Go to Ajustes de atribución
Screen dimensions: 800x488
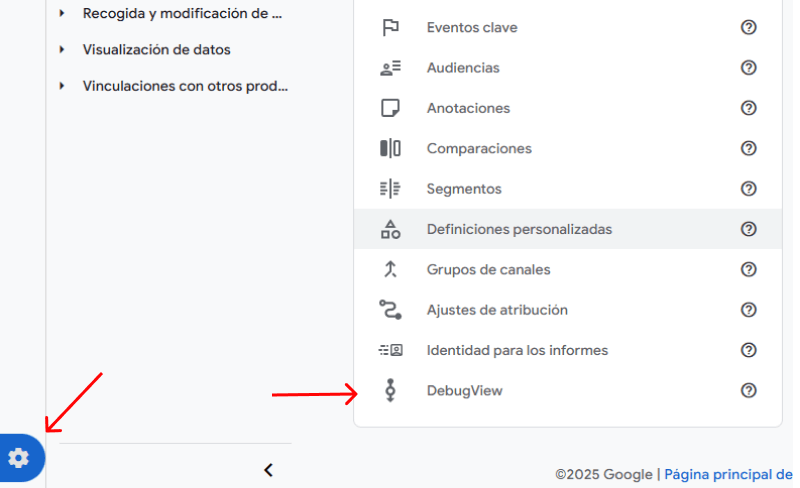(x=568, y=309)
